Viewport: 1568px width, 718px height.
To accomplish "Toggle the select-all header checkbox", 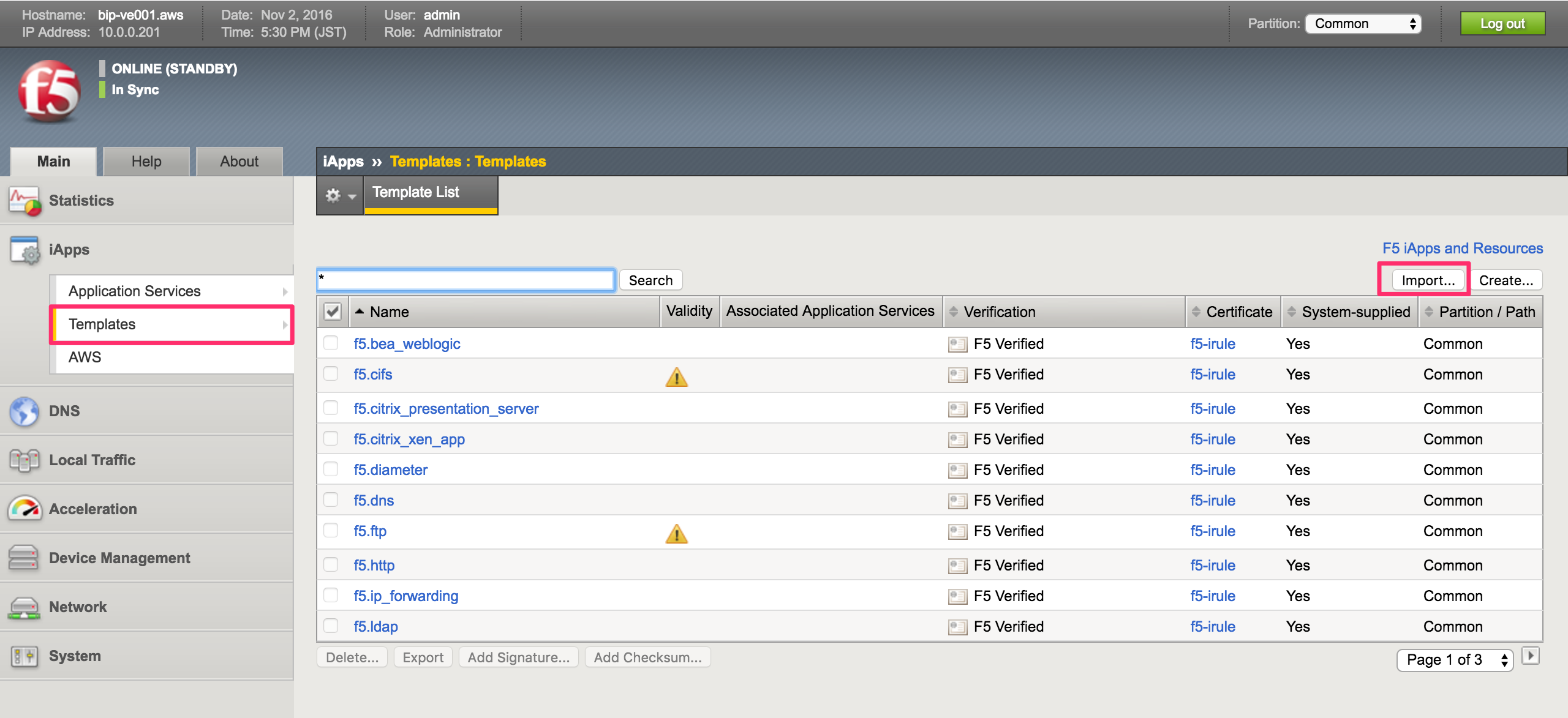I will [333, 312].
